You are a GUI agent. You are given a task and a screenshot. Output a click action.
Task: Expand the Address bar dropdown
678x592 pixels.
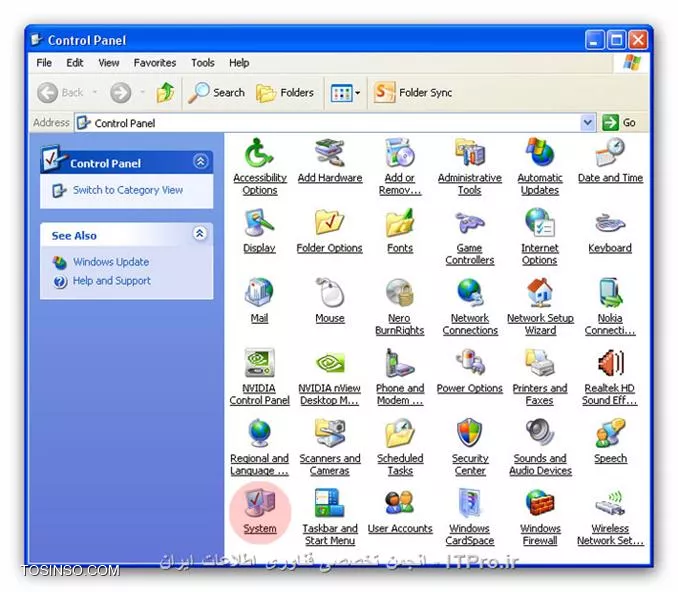587,123
